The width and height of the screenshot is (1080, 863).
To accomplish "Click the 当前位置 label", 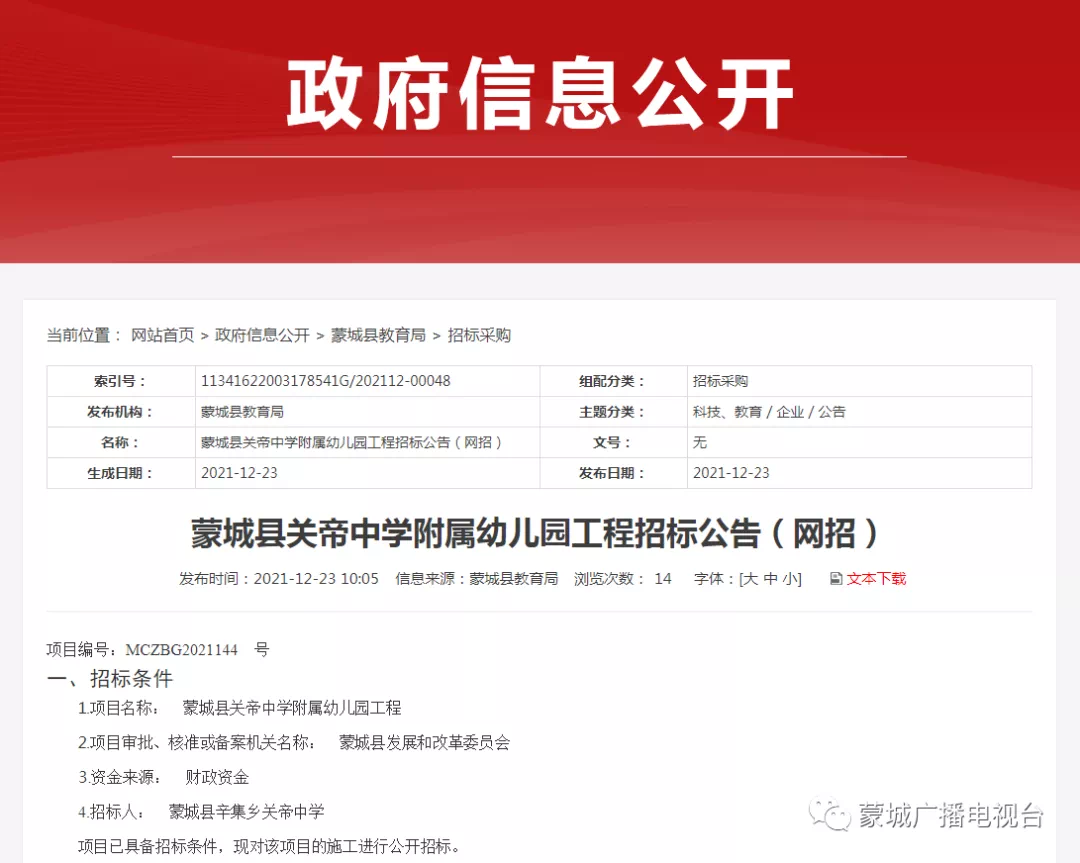I will click(x=83, y=335).
